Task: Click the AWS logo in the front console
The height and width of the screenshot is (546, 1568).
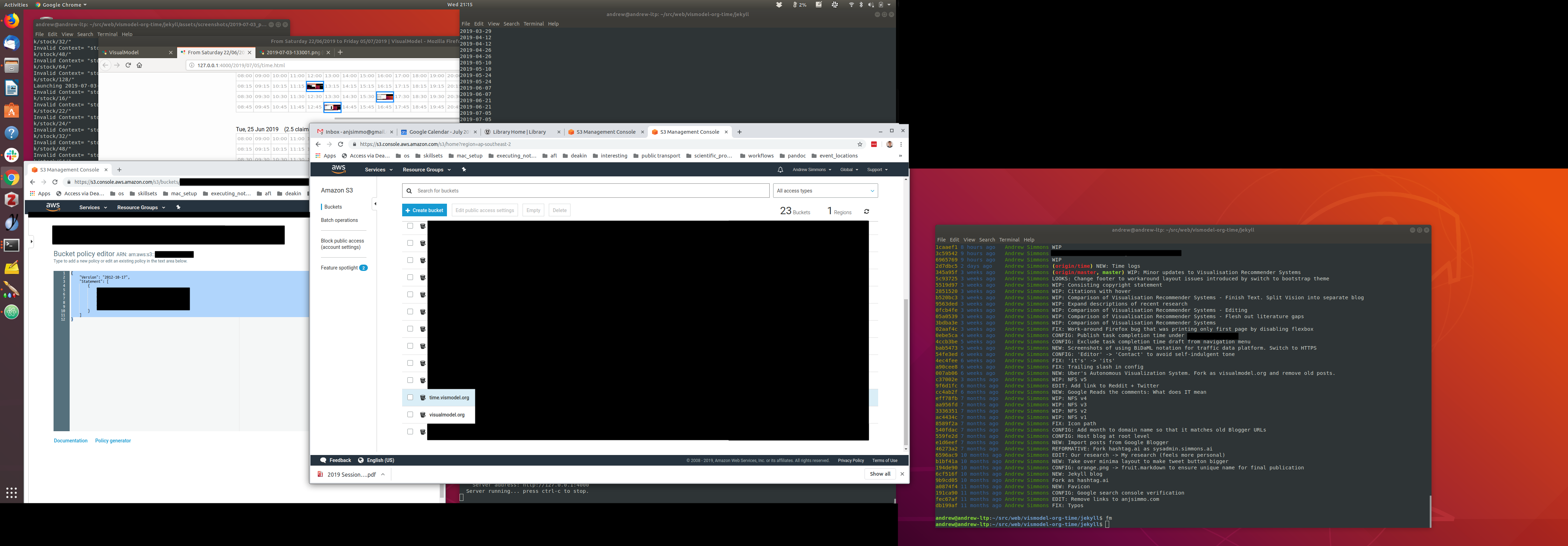Action: click(338, 169)
